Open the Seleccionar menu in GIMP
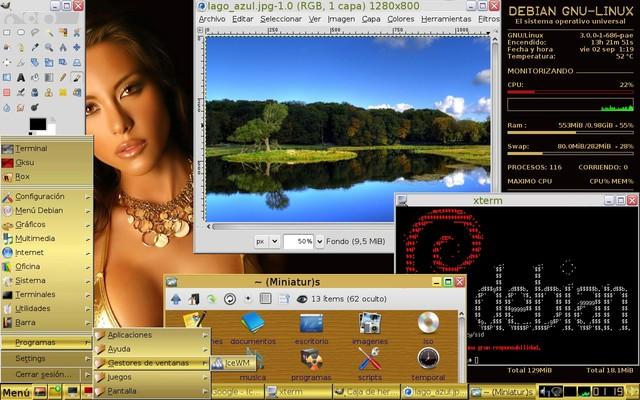Viewport: 640px width, 400px height. point(281,19)
